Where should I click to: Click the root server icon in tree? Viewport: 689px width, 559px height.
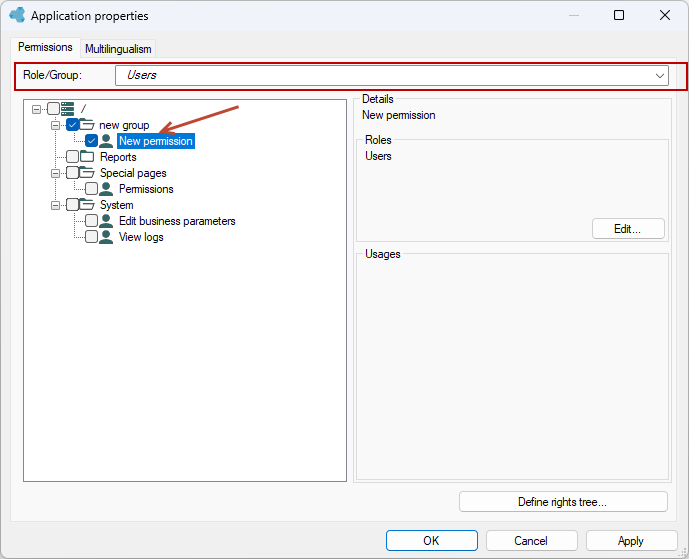pos(67,109)
